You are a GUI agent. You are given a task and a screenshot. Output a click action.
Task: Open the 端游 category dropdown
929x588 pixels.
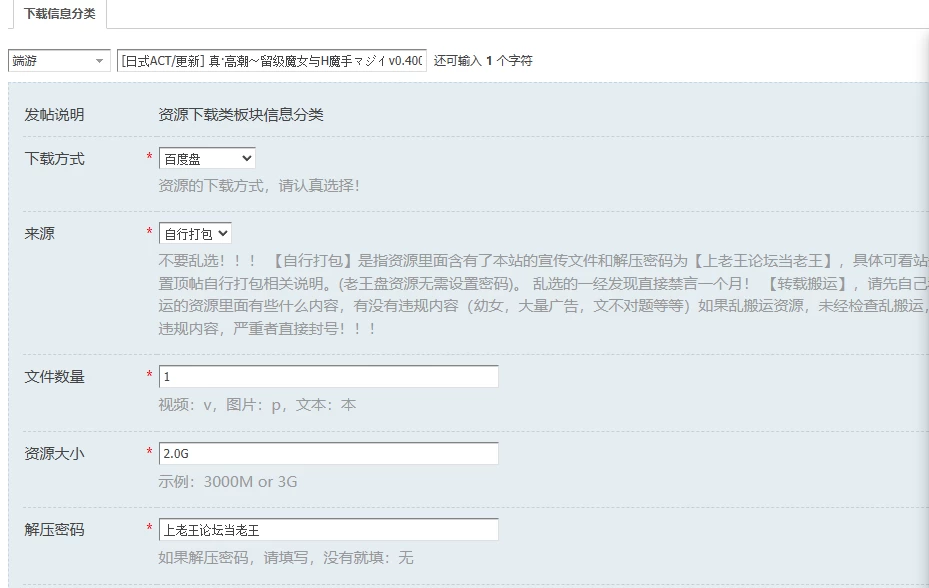pos(59,60)
